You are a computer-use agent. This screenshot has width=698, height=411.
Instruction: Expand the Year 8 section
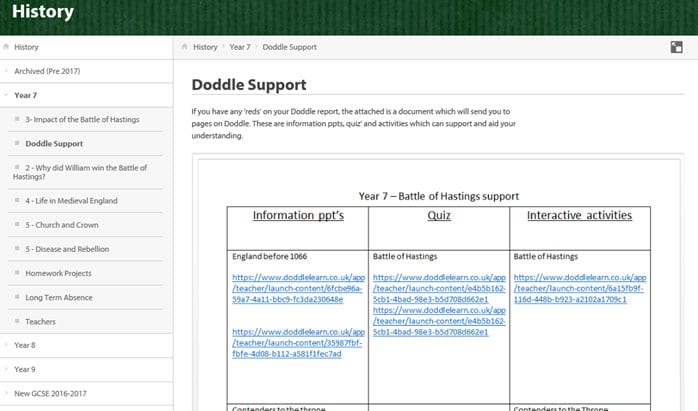(24, 345)
